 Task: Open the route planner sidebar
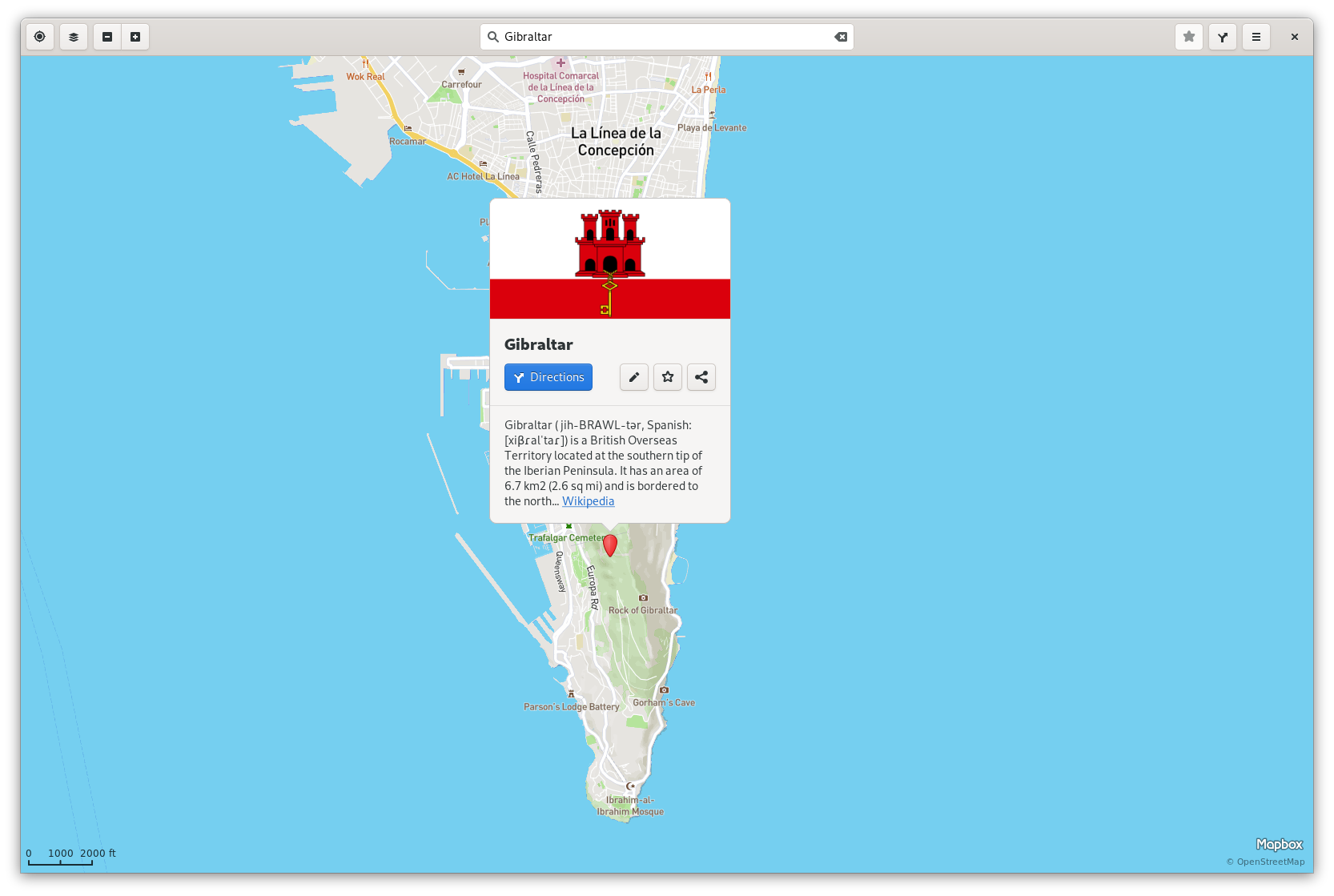[x=1223, y=37]
